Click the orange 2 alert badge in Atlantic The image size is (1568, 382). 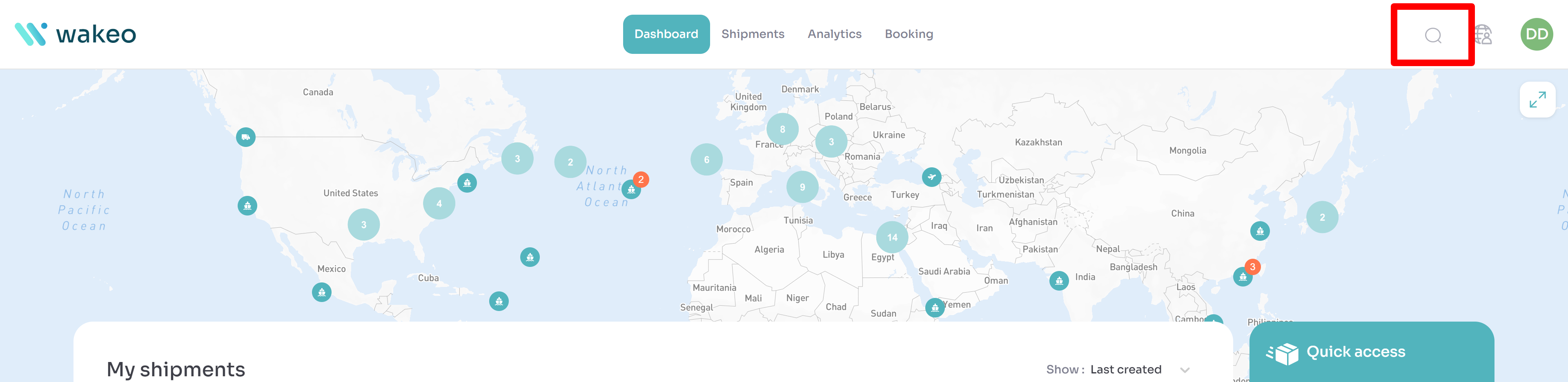pyautogui.click(x=640, y=180)
